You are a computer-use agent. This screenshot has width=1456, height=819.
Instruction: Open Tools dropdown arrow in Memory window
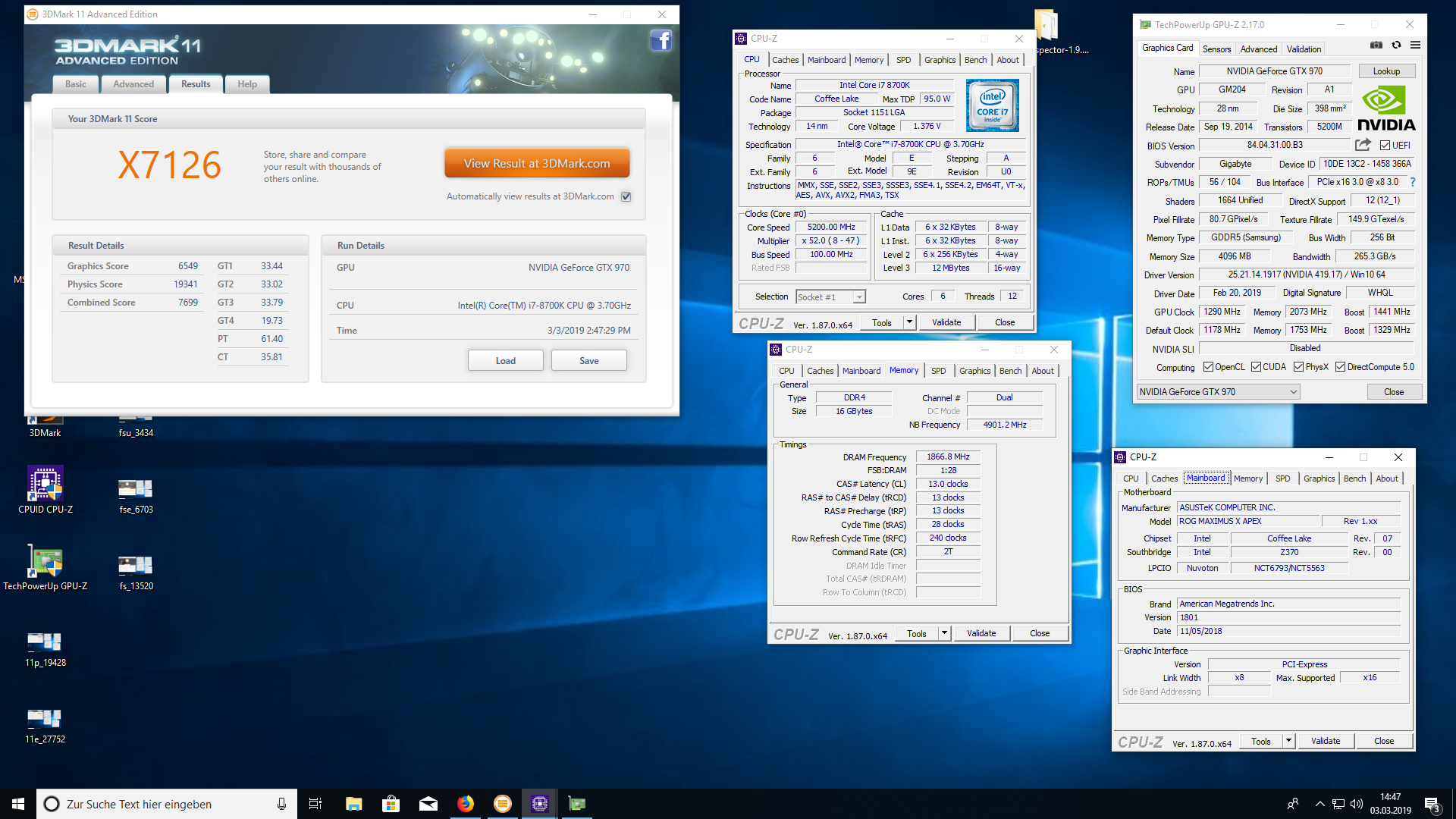pyautogui.click(x=944, y=633)
